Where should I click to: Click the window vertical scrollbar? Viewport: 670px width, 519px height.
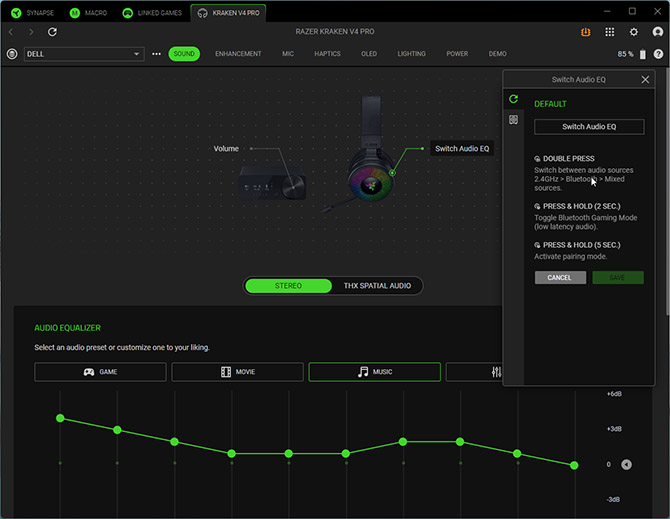pyautogui.click(x=667, y=192)
